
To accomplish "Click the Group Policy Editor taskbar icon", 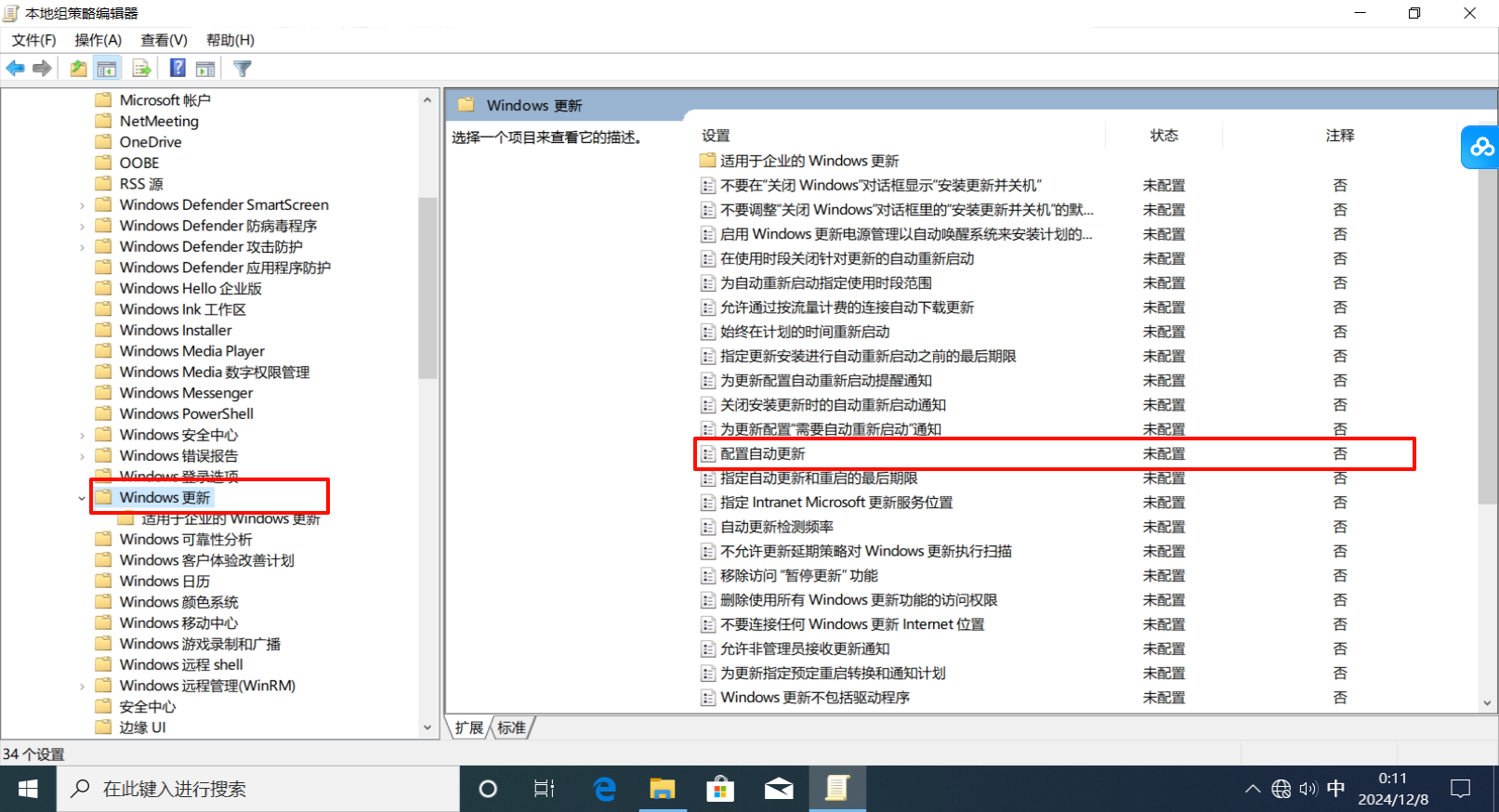I will click(837, 789).
